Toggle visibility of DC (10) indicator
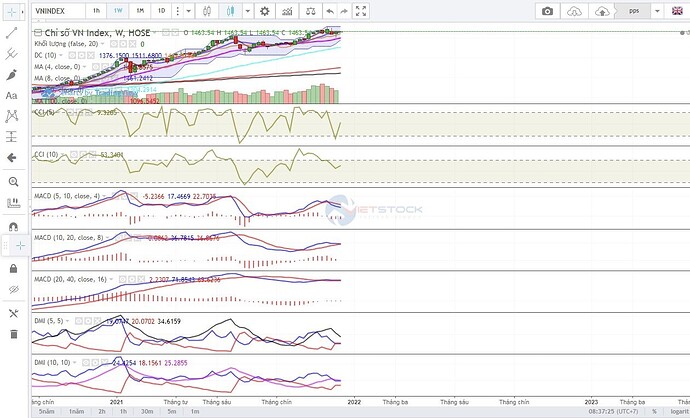Viewport: 690px width, 418px height. click(x=72, y=55)
